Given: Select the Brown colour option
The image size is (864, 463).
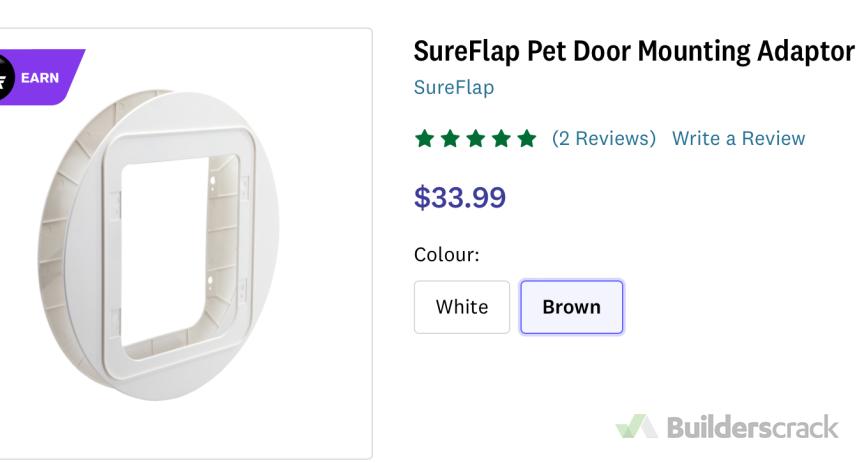Looking at the screenshot, I should click(571, 307).
